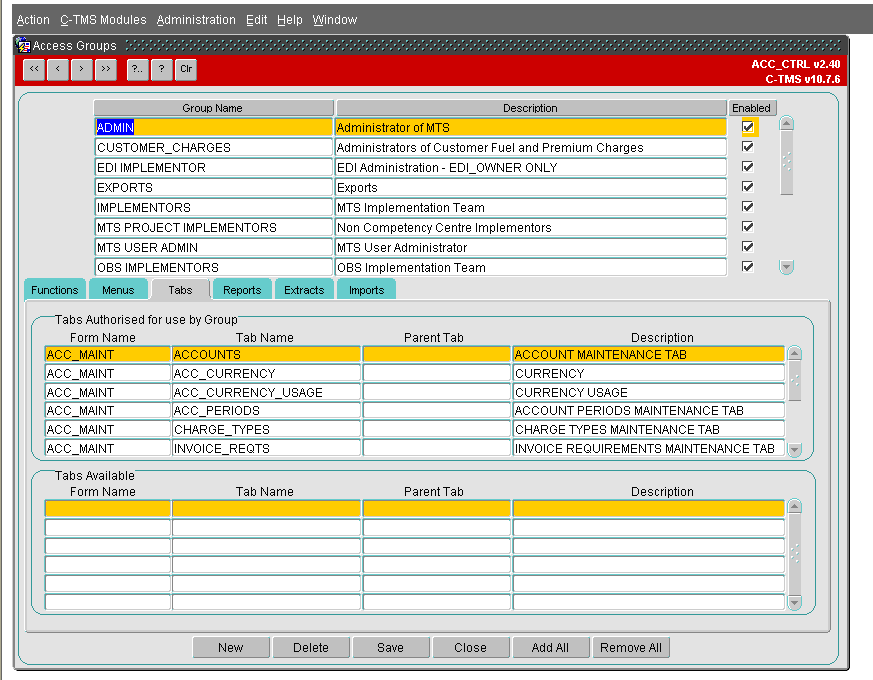This screenshot has height=680, width=873.
Task: Click the New button
Action: (230, 648)
